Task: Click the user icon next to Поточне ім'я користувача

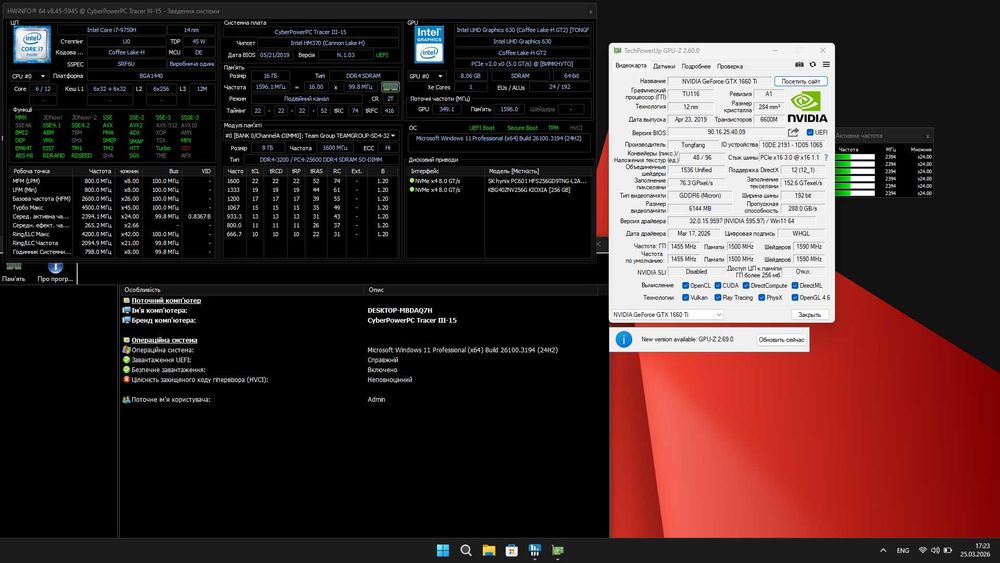Action: (126, 399)
